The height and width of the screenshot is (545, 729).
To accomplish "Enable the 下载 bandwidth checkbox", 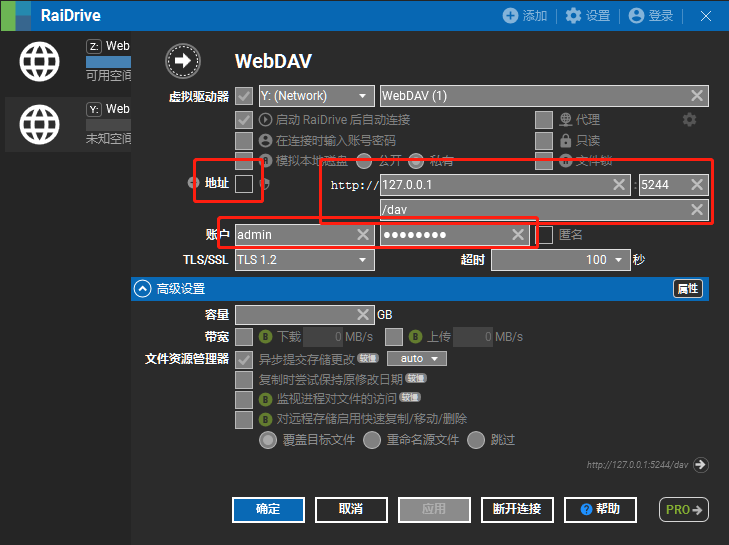I will point(244,337).
